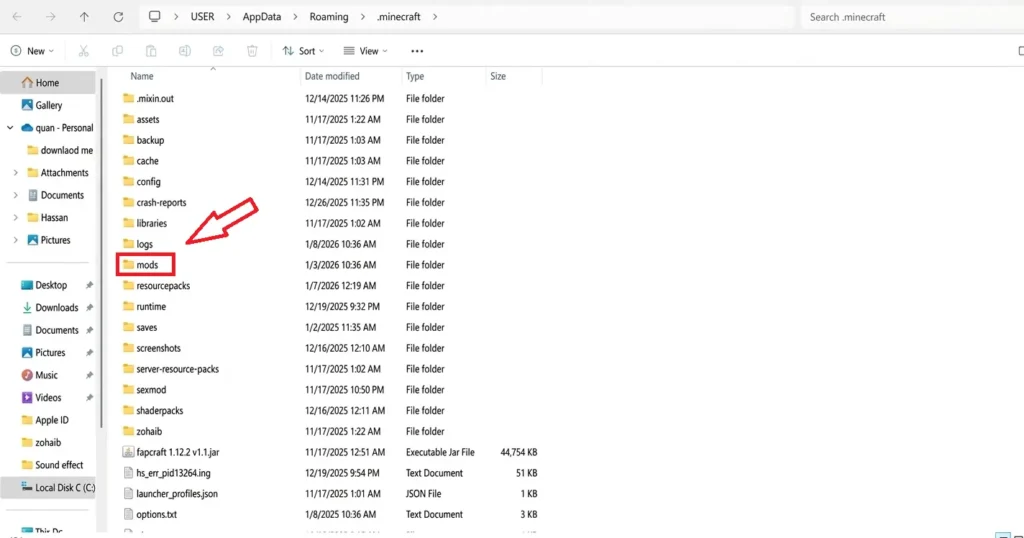The width and height of the screenshot is (1024, 538).
Task: Select the screenshots folder
Action: click(152, 349)
